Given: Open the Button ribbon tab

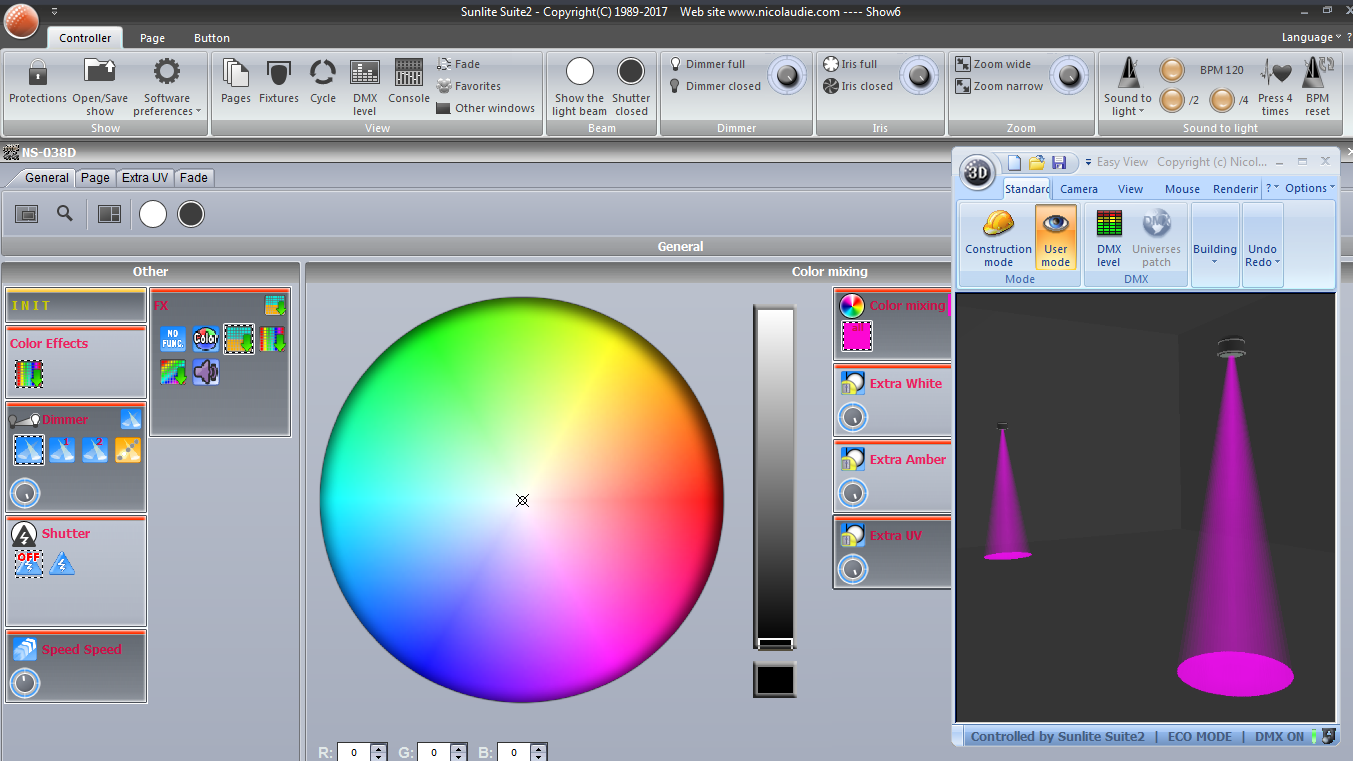Looking at the screenshot, I should (x=212, y=38).
